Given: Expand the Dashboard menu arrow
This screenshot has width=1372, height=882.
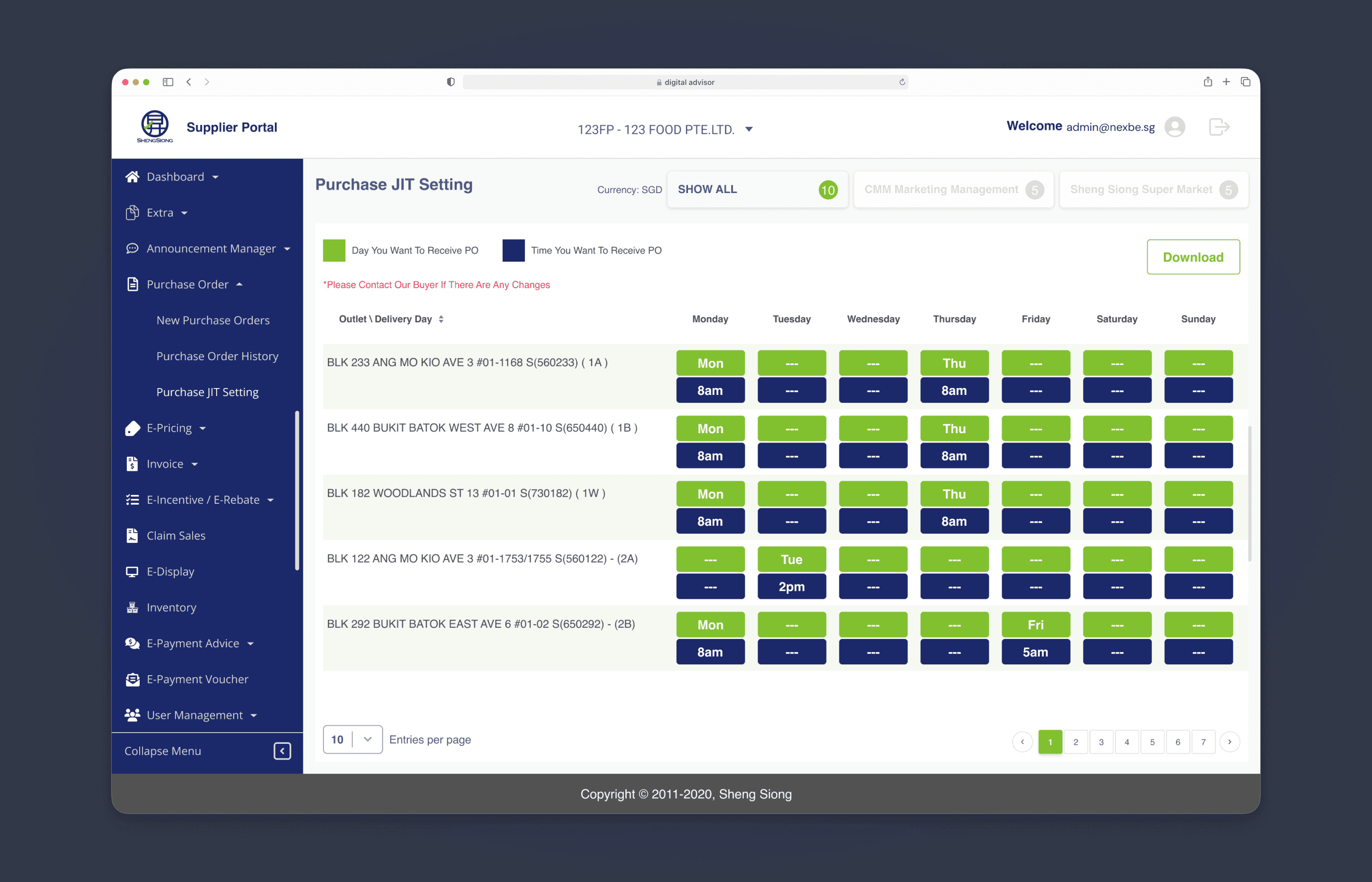Looking at the screenshot, I should coord(215,177).
